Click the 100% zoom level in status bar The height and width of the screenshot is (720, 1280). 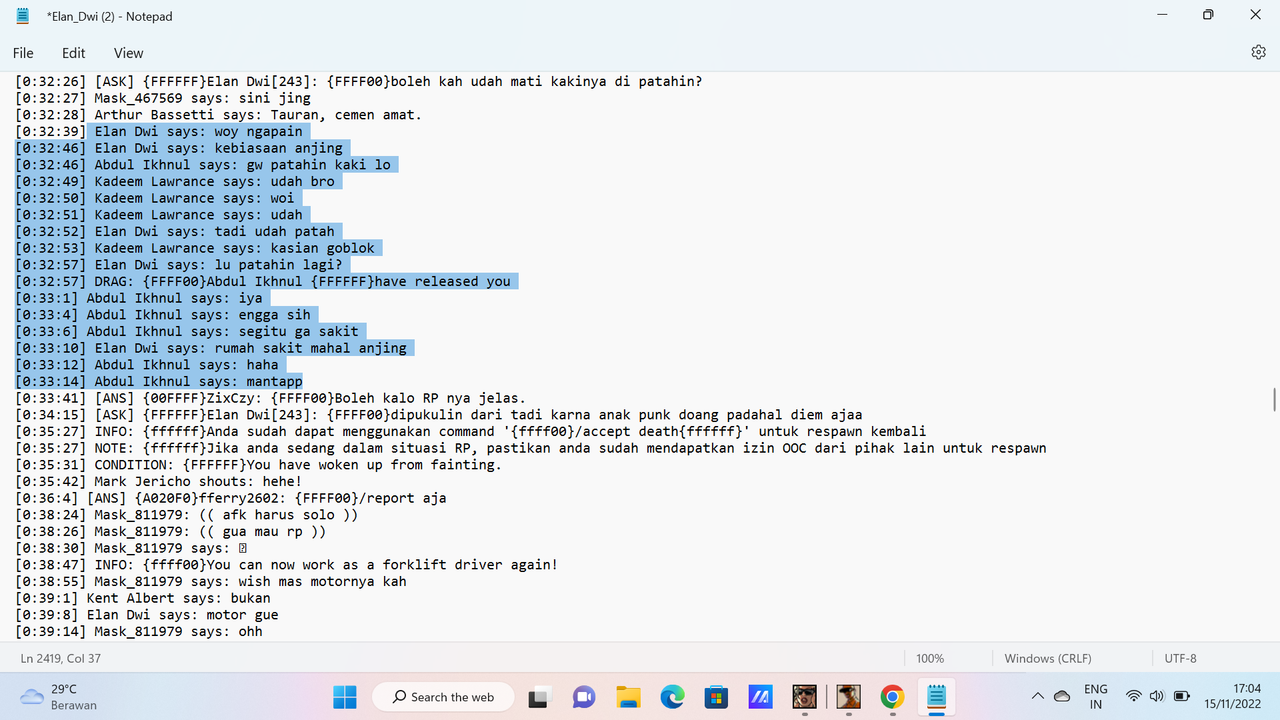pyautogui.click(x=930, y=658)
